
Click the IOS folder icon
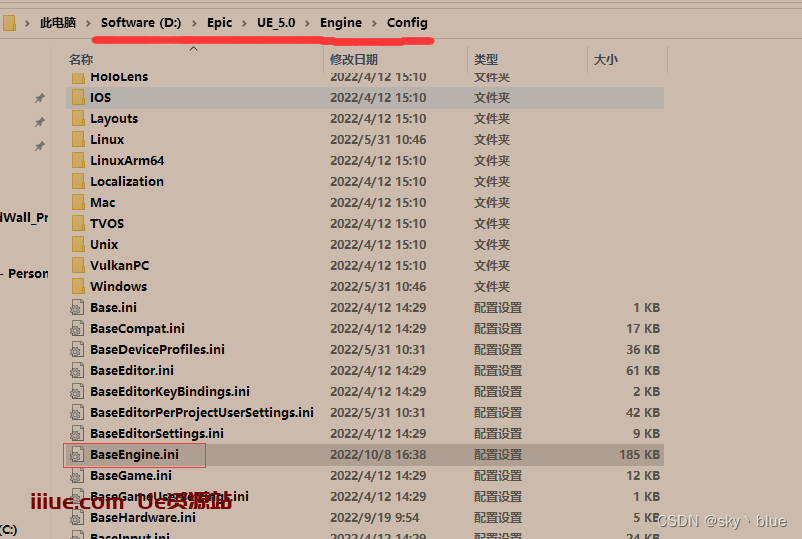click(x=78, y=98)
